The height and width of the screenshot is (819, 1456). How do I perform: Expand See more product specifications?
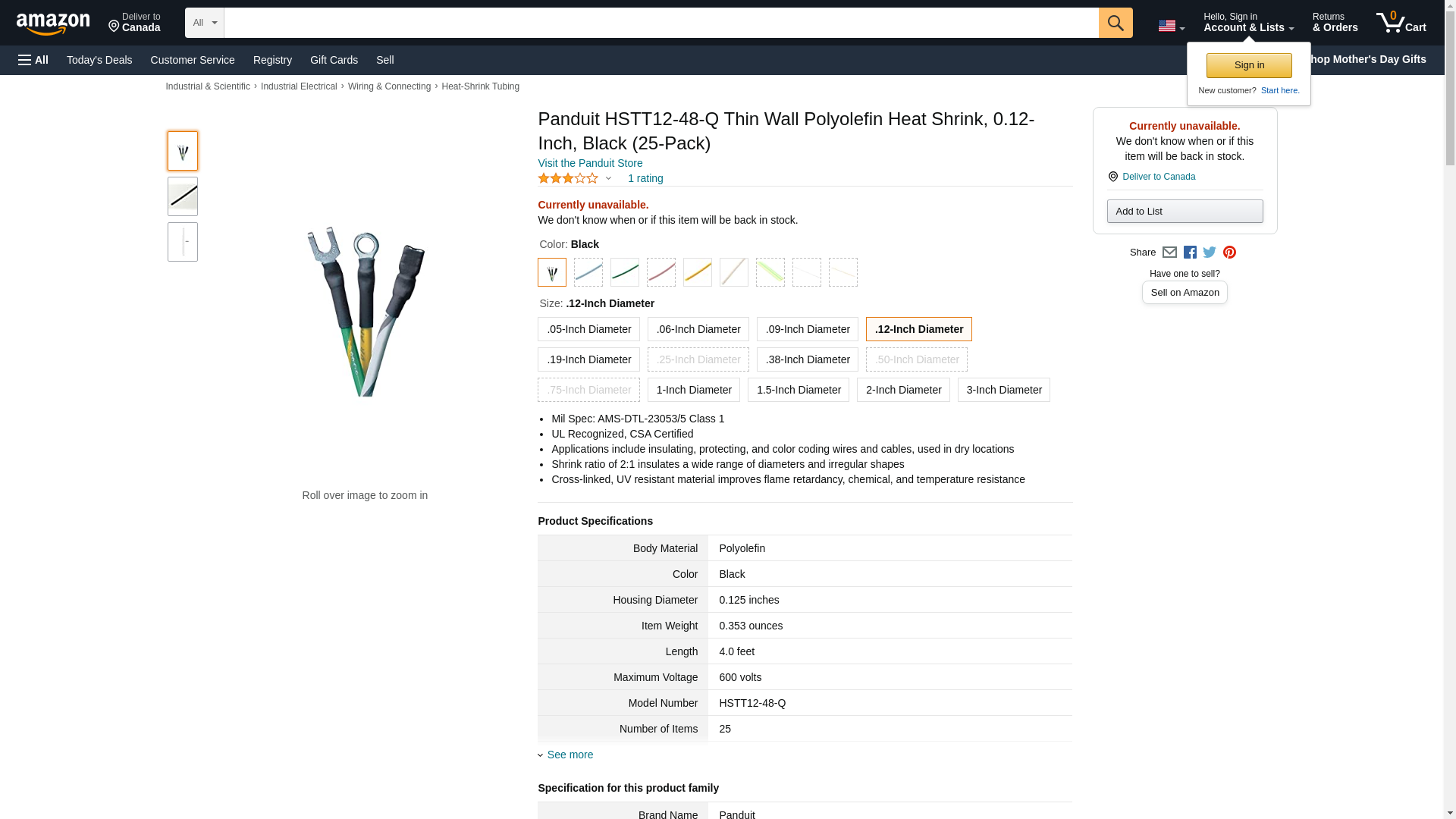[570, 755]
